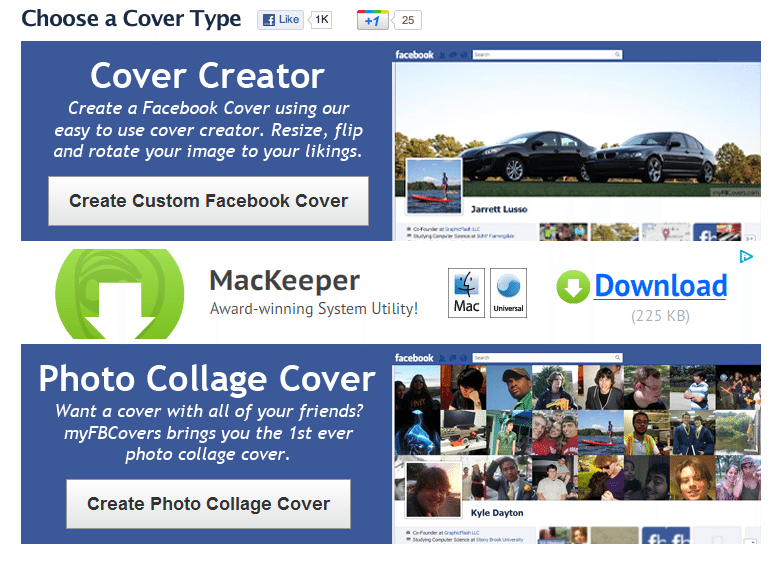Click the search field in the Cover Creator preview
The image size is (770, 573).
click(547, 55)
